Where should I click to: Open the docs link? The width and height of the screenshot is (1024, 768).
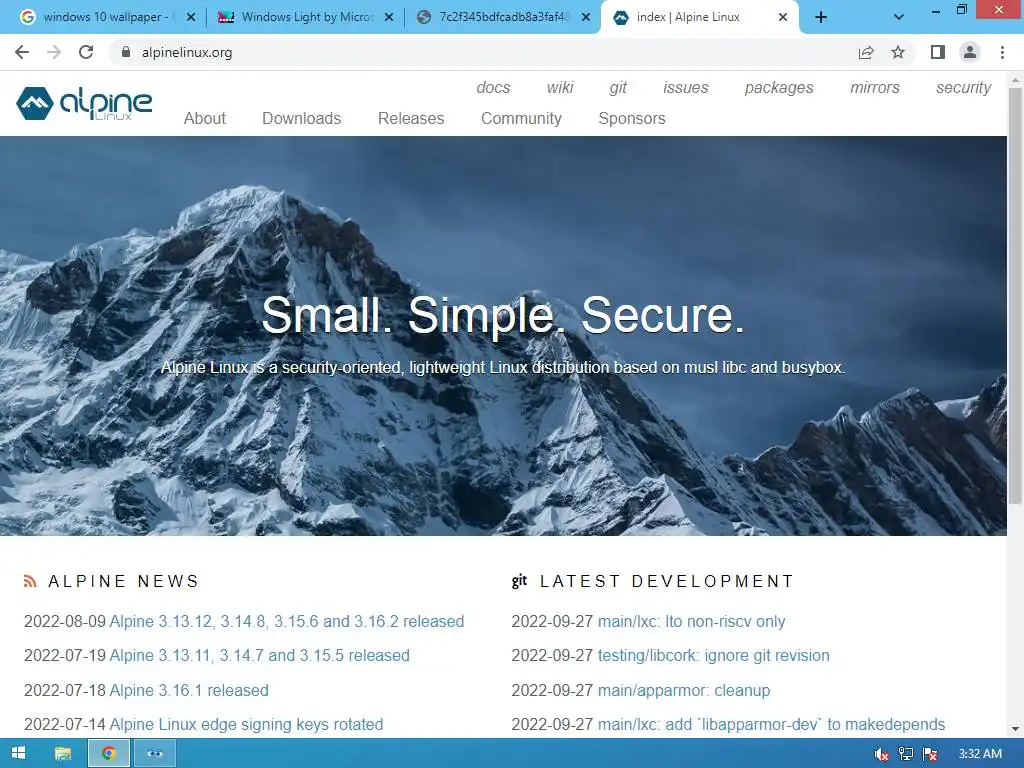pos(493,88)
